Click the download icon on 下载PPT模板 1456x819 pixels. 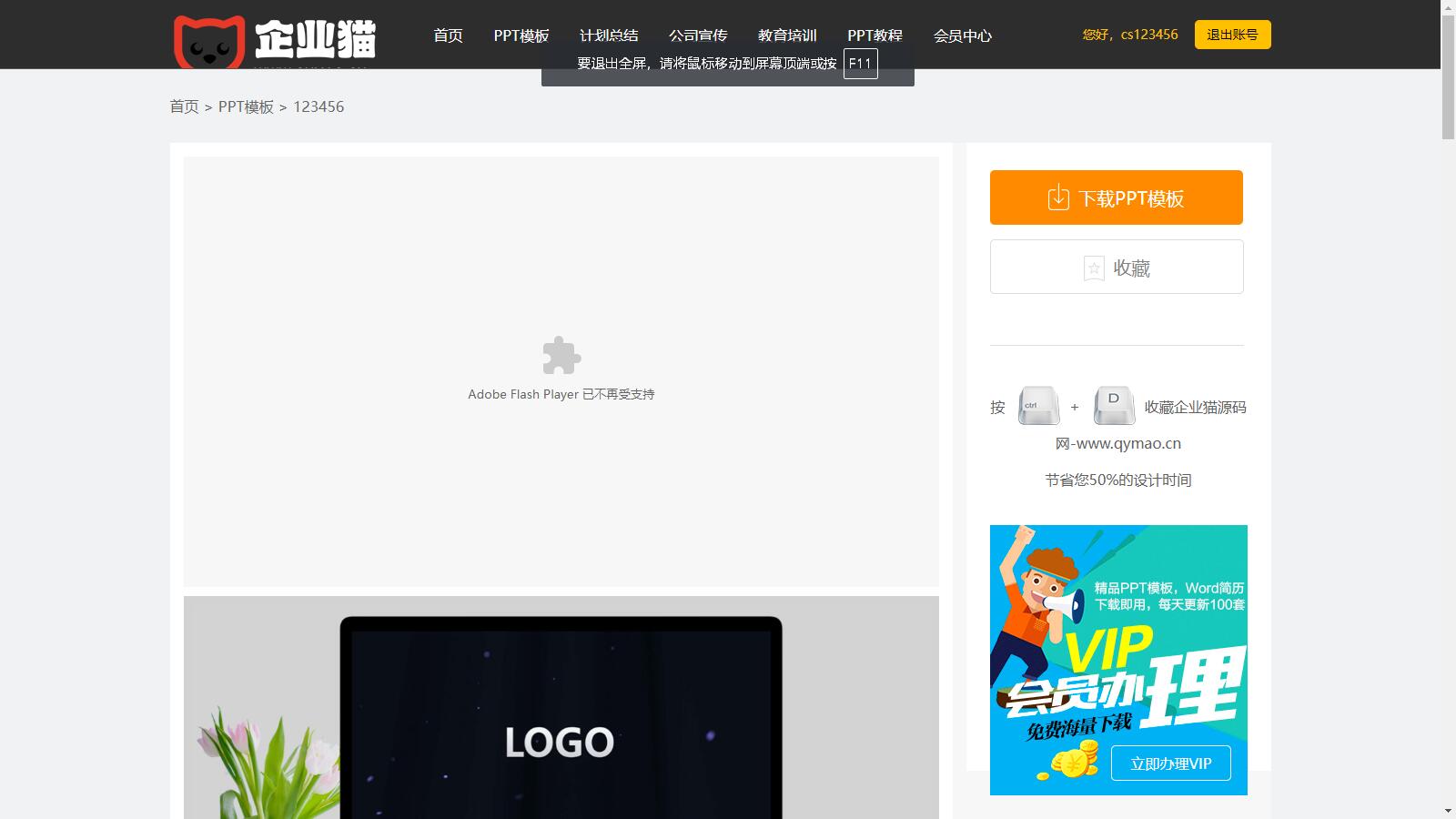(x=1057, y=197)
